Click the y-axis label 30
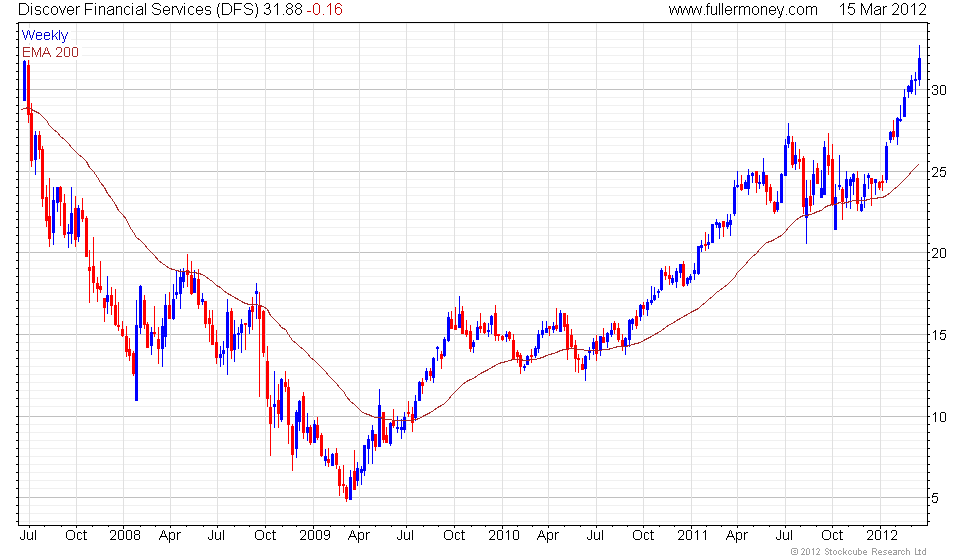 [x=939, y=90]
